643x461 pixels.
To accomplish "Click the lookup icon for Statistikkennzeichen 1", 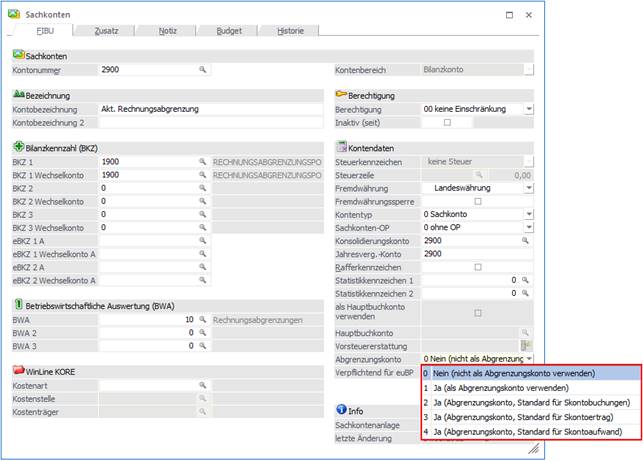I will pos(524,280).
